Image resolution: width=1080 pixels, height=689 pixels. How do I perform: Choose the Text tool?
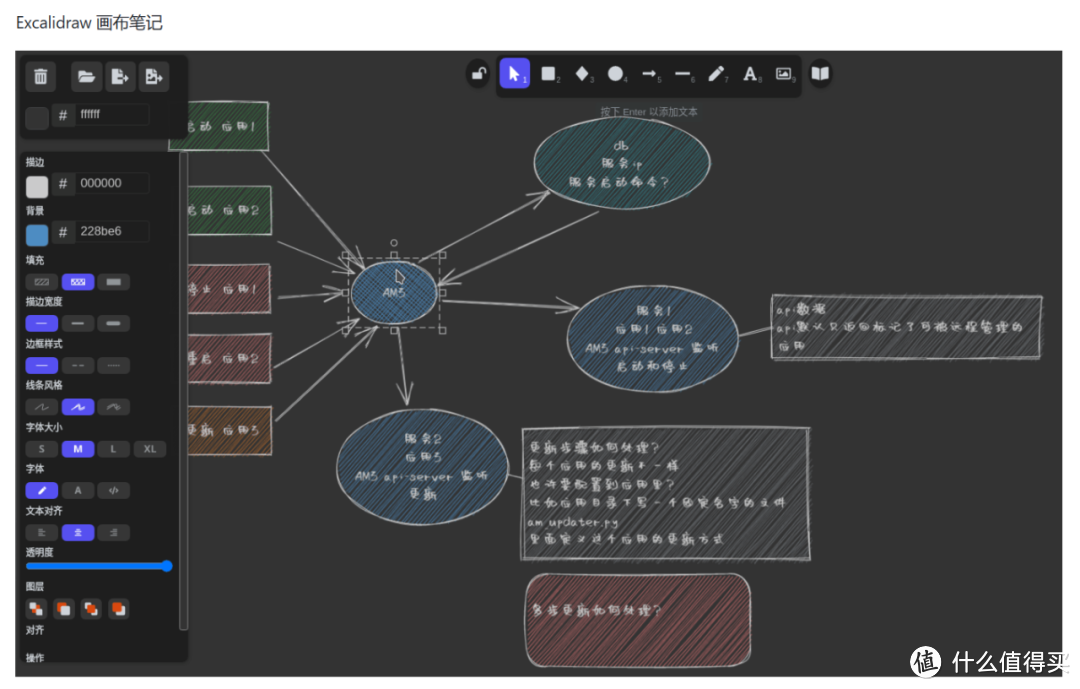[x=750, y=74]
